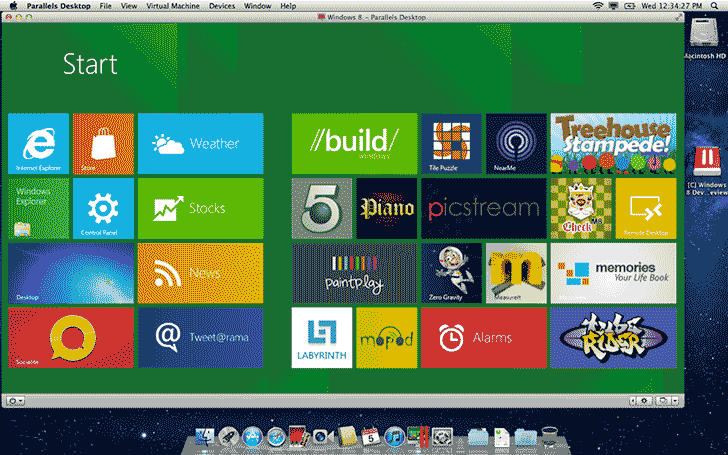Open the Tweet@rama tile

click(x=201, y=338)
